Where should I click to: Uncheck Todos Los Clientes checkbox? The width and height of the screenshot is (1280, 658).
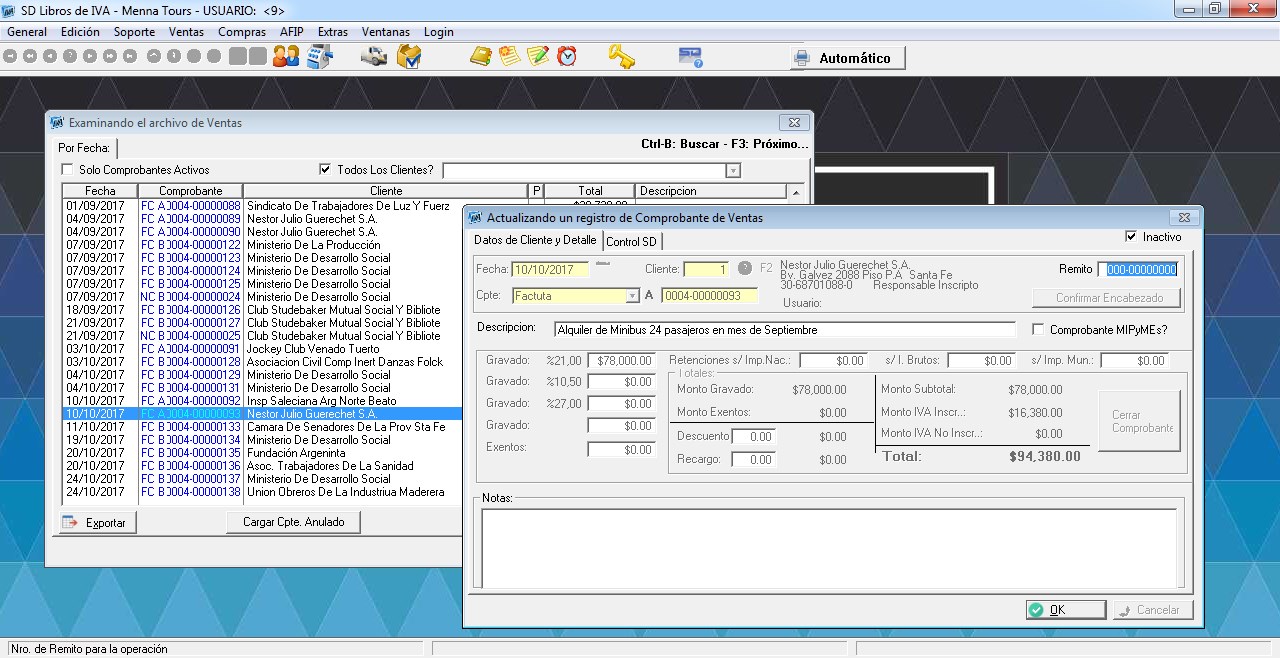325,170
